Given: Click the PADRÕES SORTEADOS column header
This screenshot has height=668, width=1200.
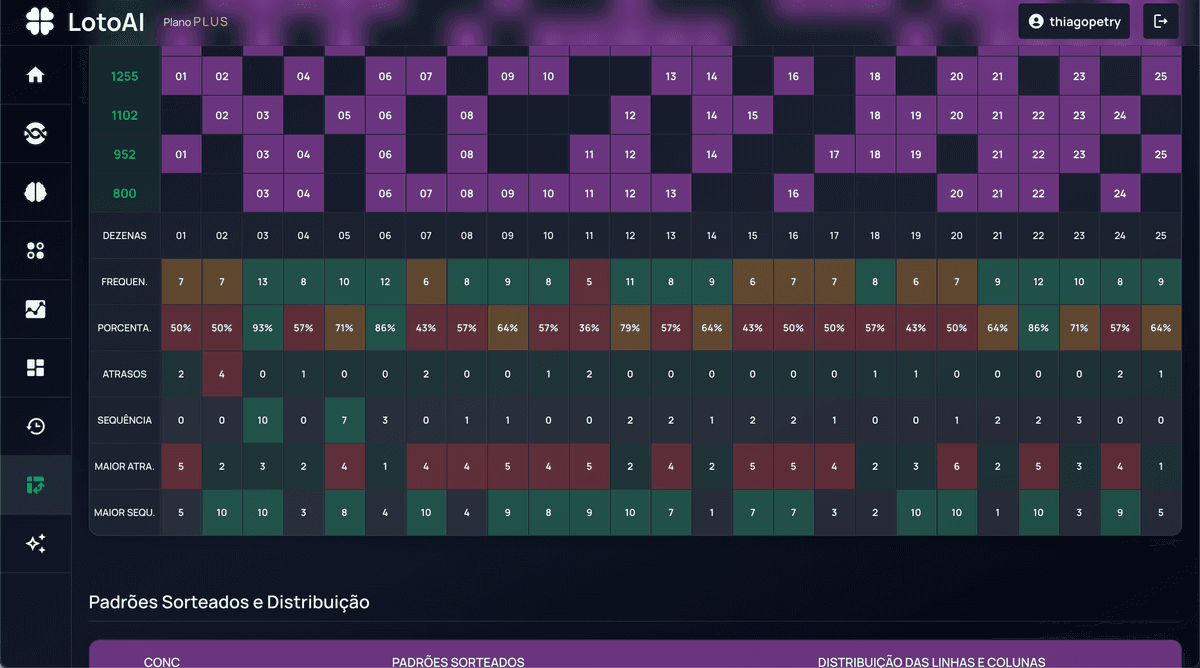Looking at the screenshot, I should (x=457, y=661).
